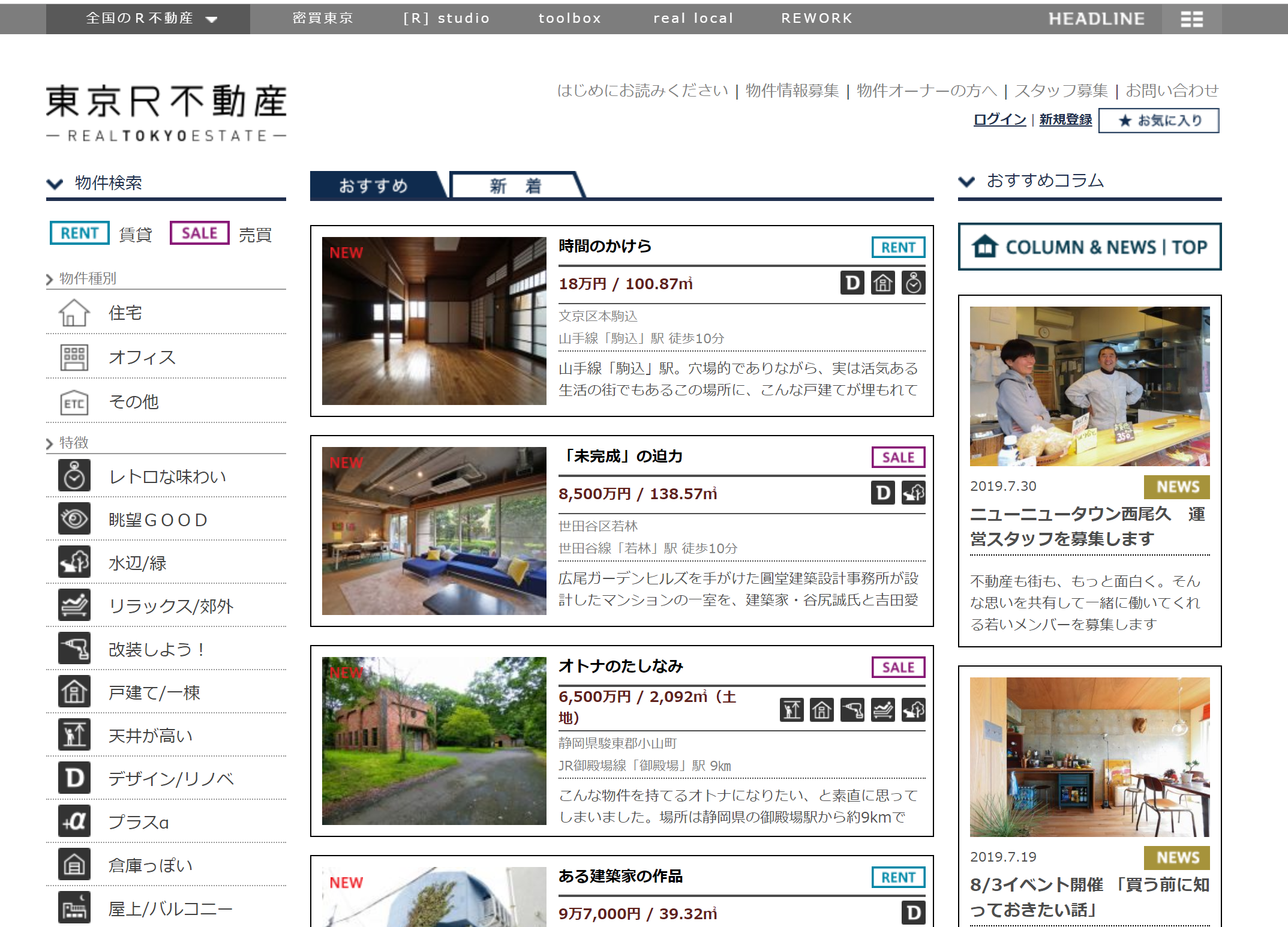This screenshot has height=927, width=1288.
Task: Select the RENT 賃貸 filter button
Action: [80, 233]
